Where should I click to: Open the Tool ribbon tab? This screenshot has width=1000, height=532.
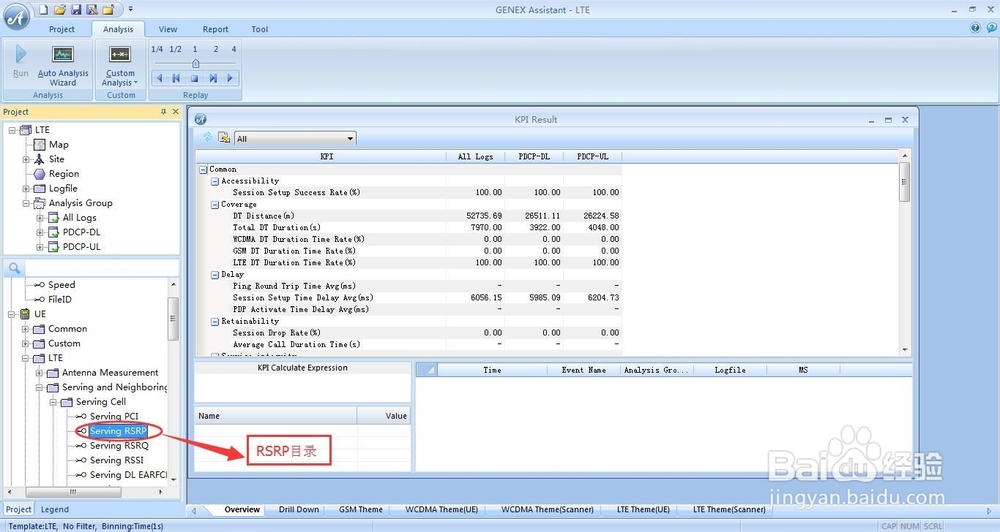click(x=260, y=29)
